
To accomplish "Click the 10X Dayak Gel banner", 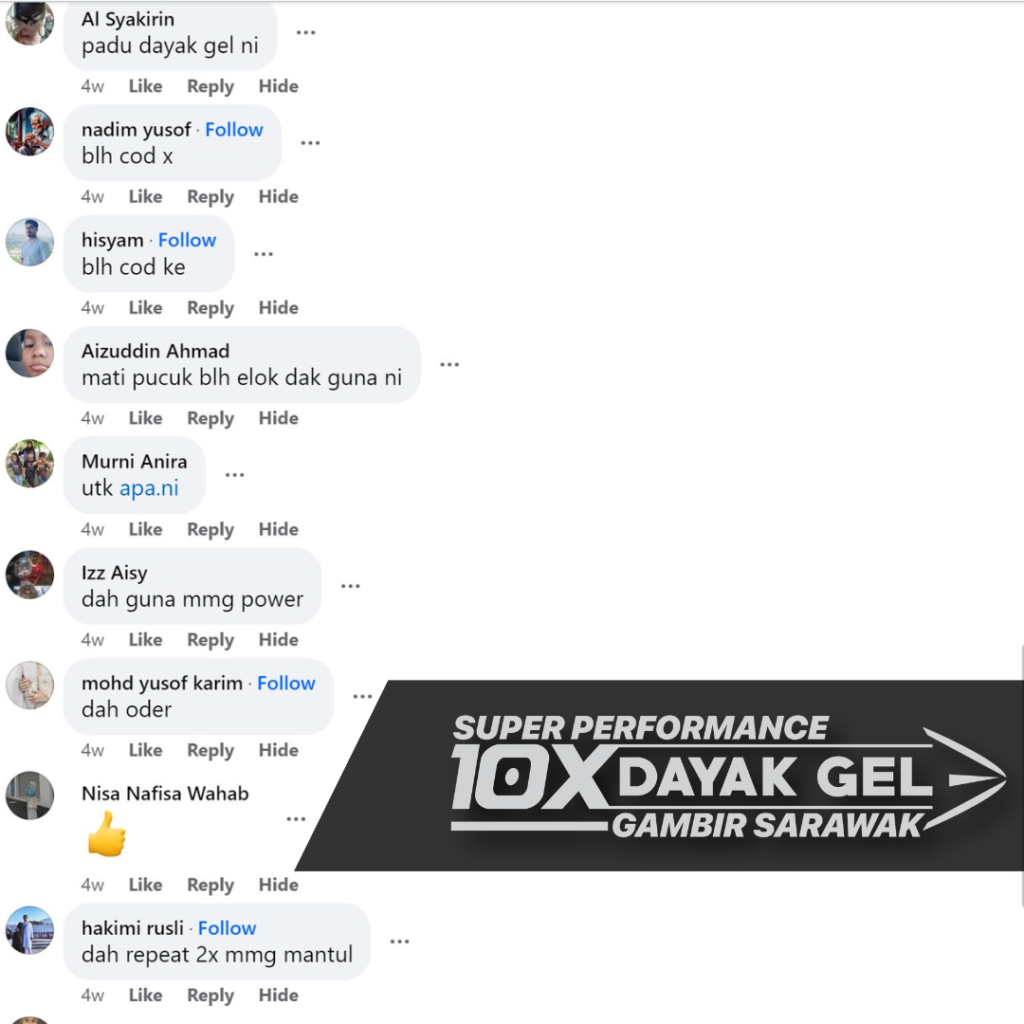I will point(660,775).
